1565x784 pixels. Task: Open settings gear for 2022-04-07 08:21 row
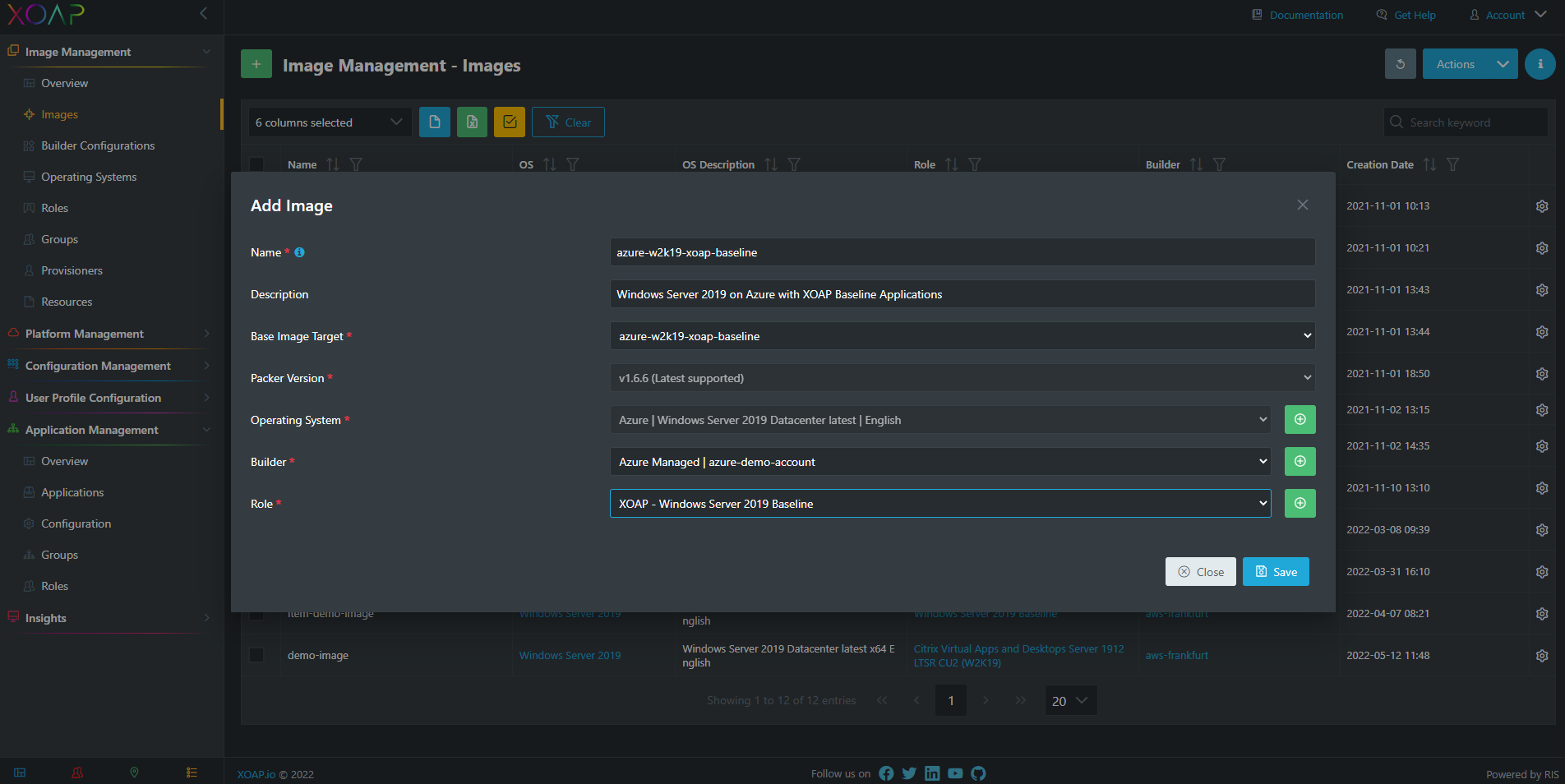[1542, 614]
